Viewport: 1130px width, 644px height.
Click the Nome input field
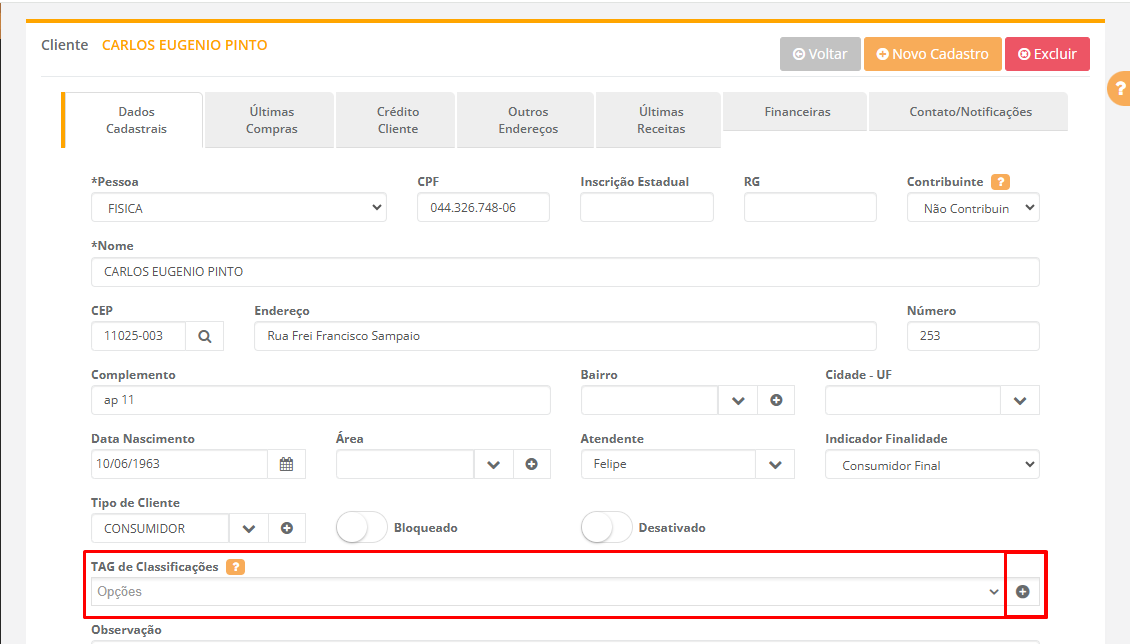pos(565,272)
